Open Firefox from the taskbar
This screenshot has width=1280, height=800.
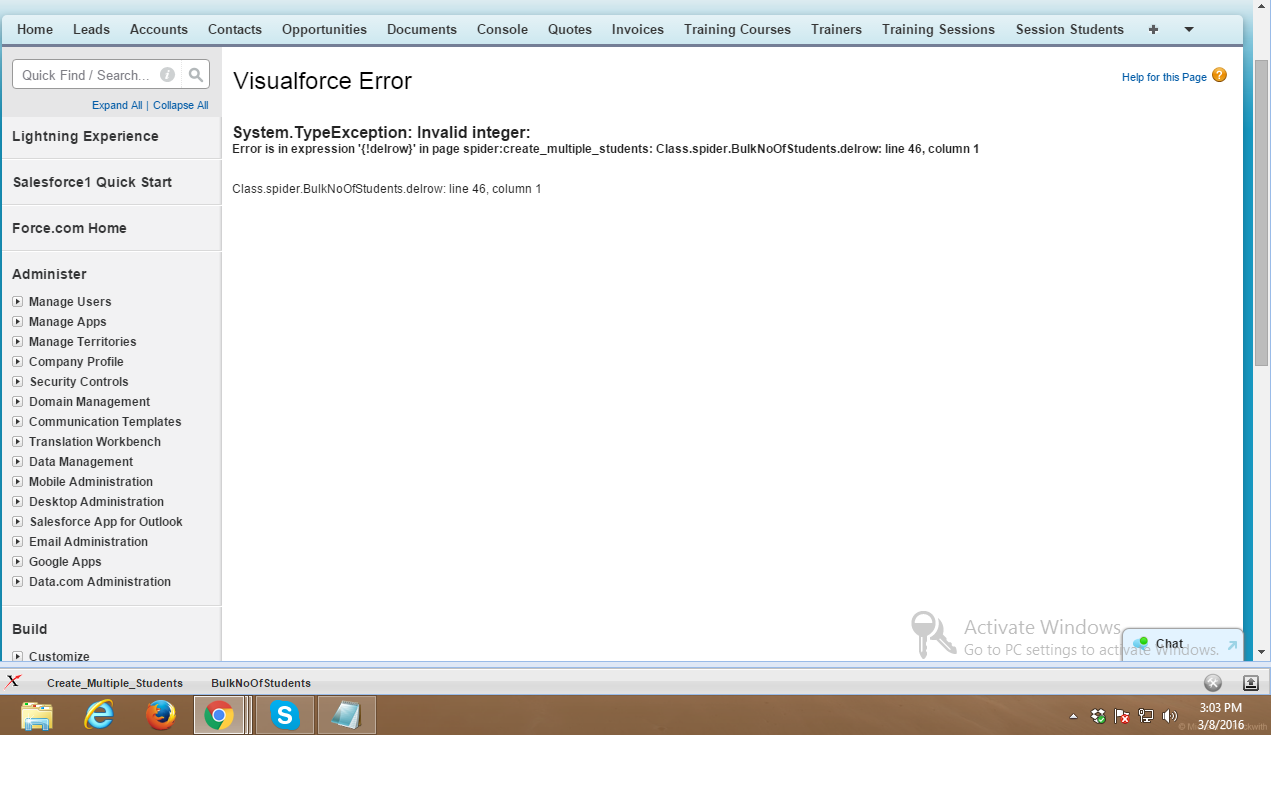160,715
